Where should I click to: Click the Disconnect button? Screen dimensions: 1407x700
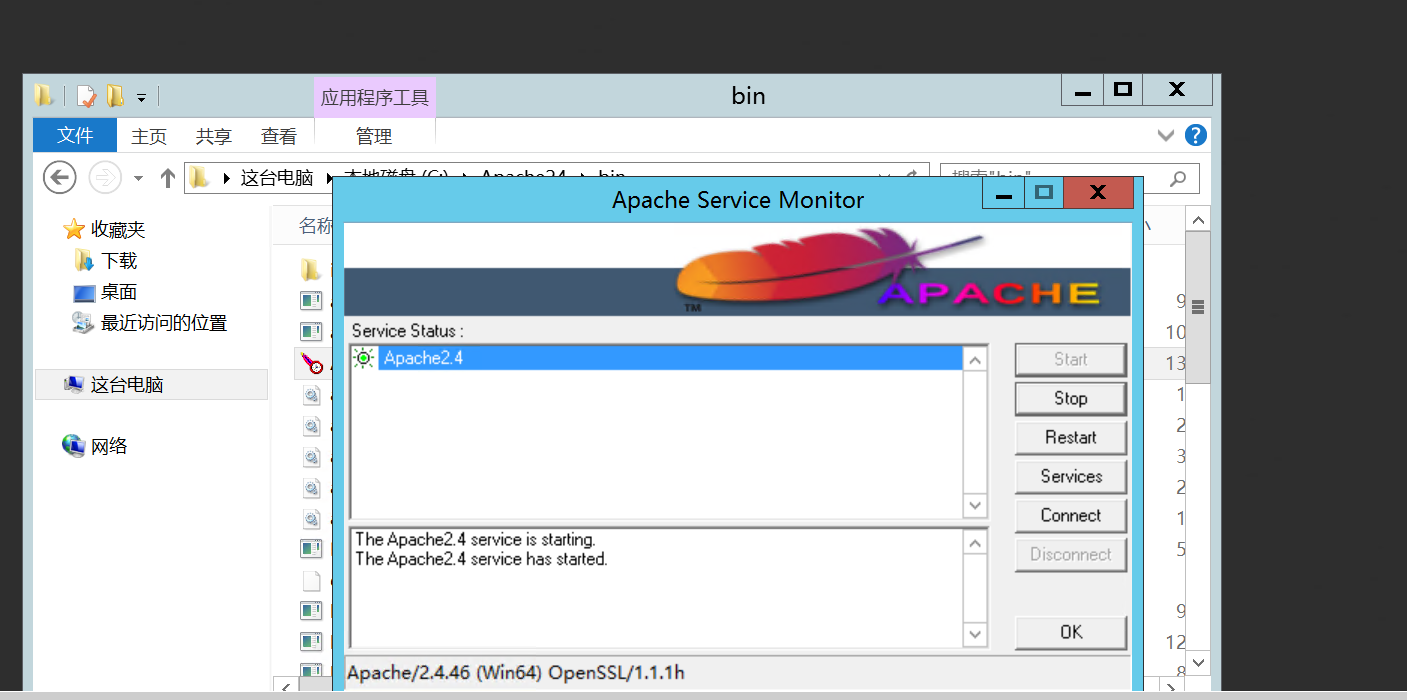pos(1070,554)
